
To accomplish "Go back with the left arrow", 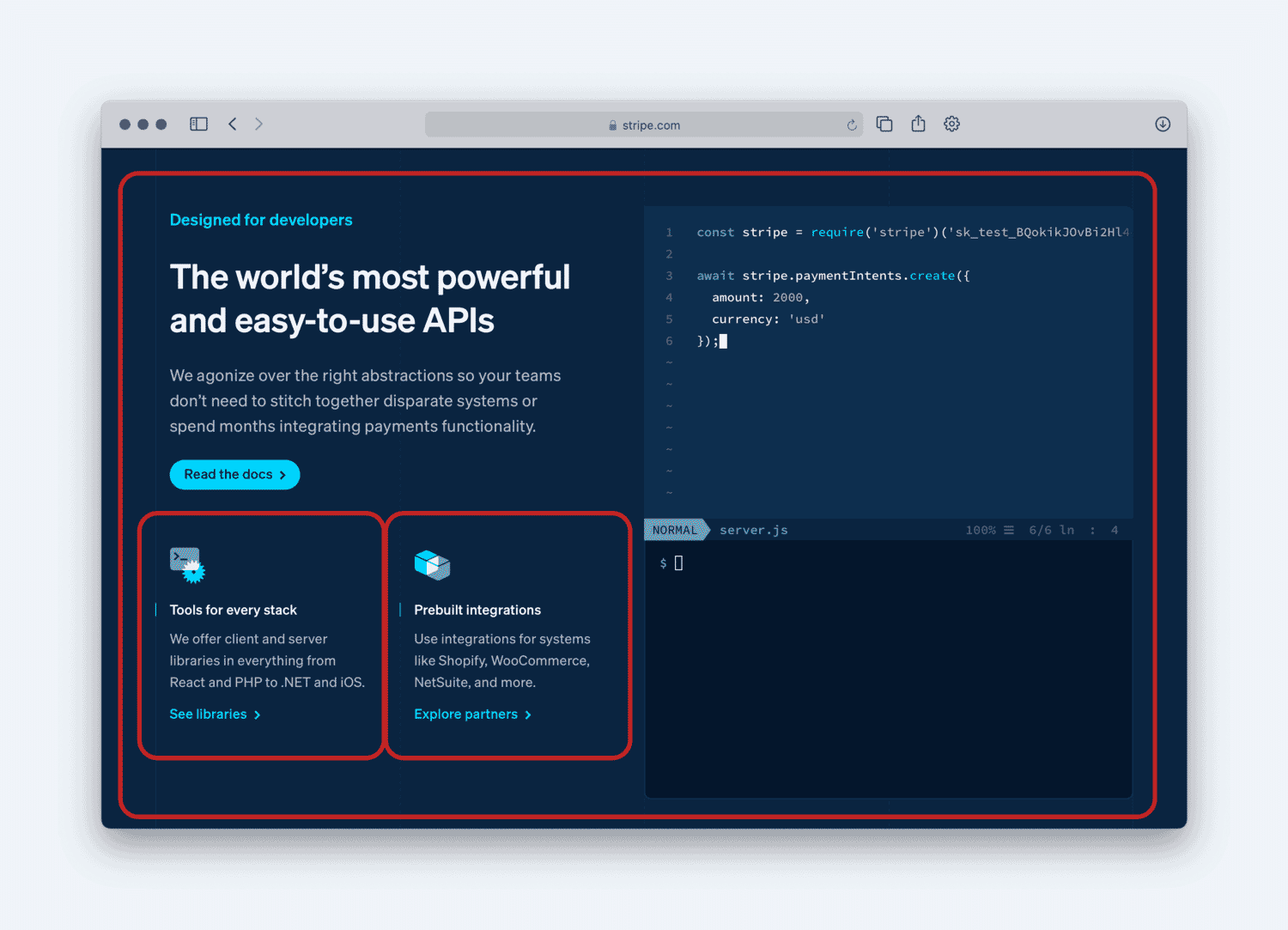I will [x=232, y=124].
